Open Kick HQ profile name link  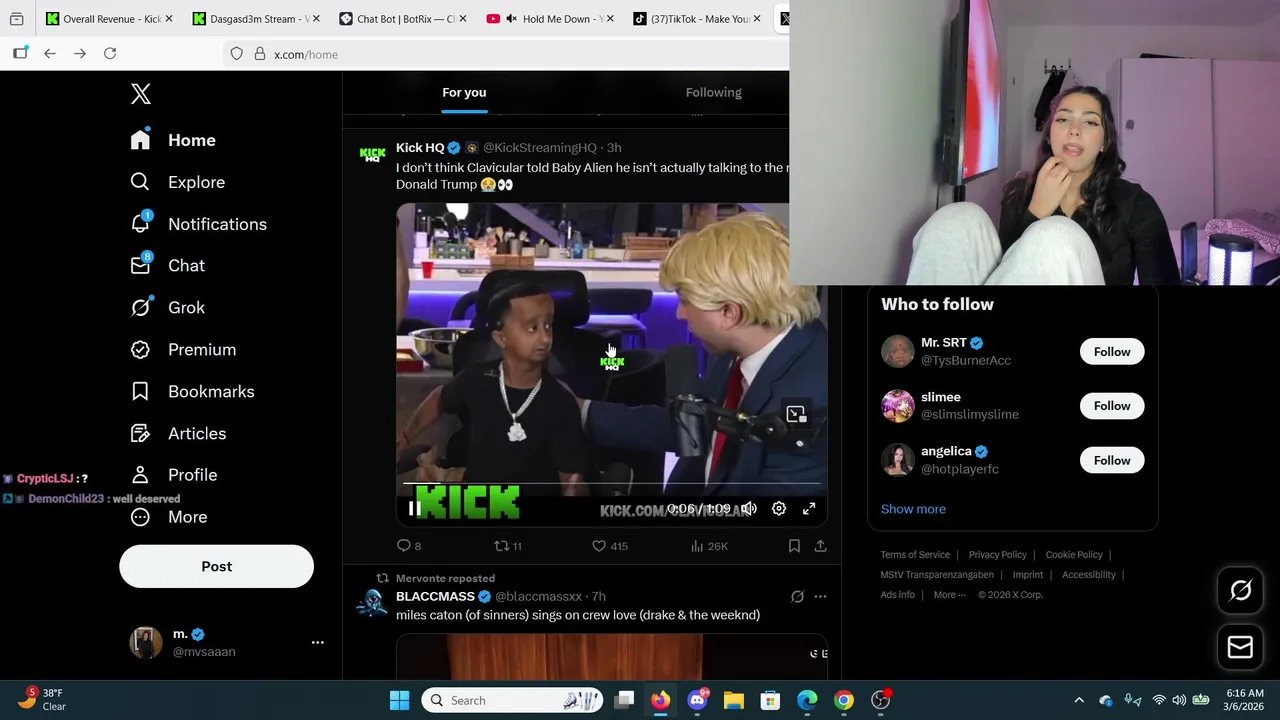click(x=420, y=148)
